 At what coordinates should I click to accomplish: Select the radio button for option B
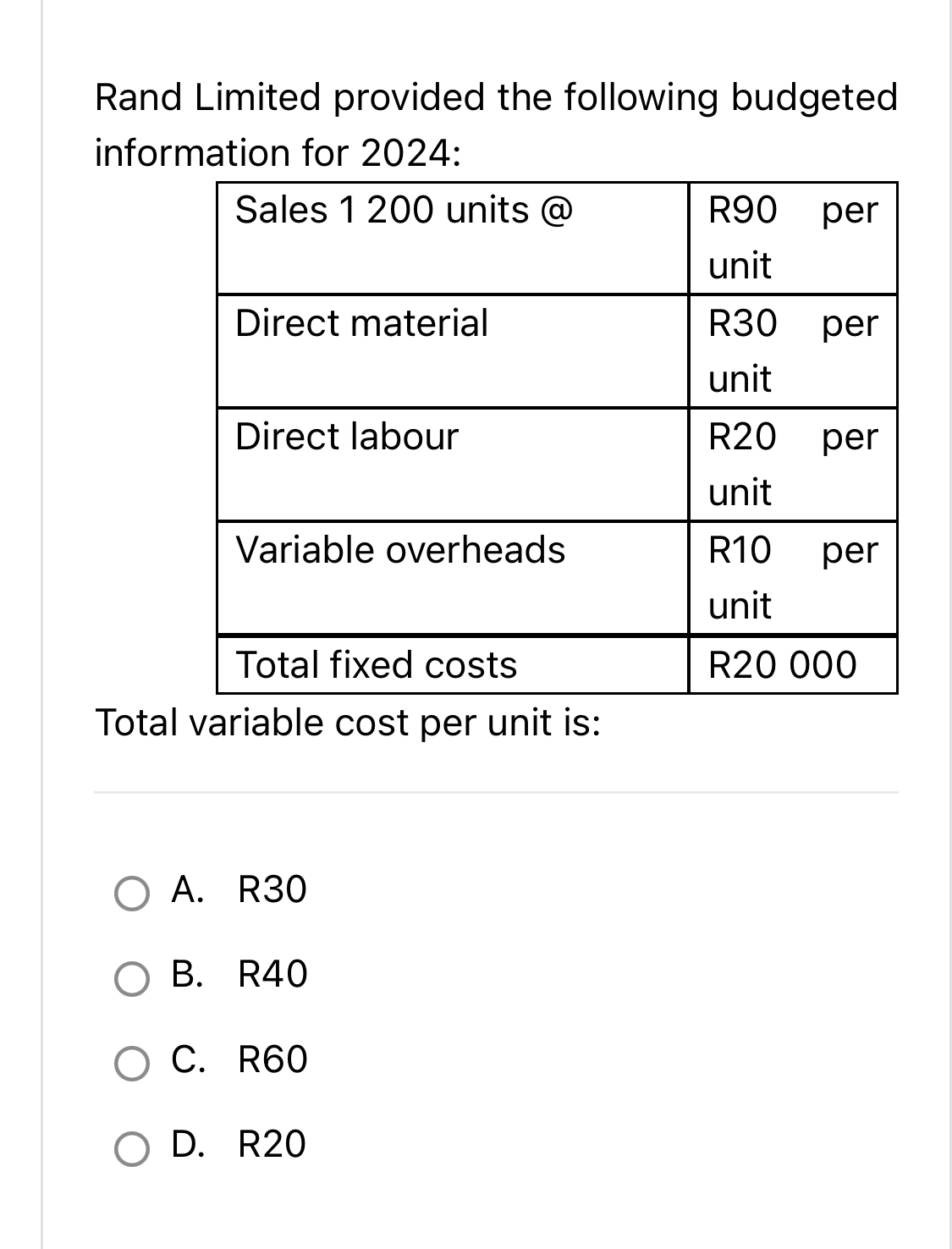pyautogui.click(x=134, y=976)
